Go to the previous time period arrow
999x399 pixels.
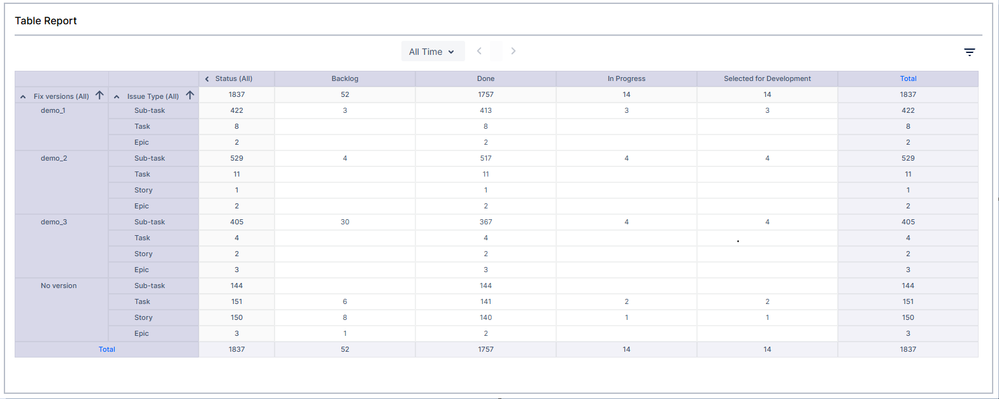tap(479, 51)
